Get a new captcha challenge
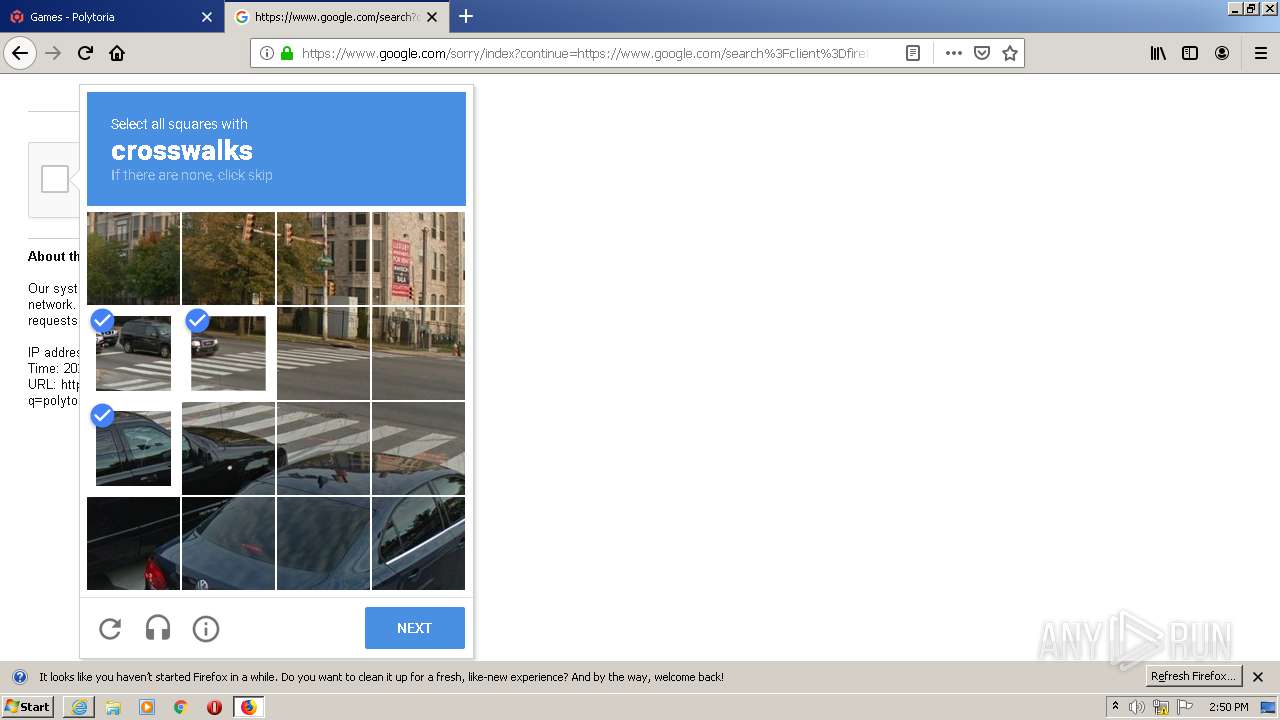The height and width of the screenshot is (720, 1280). (110, 628)
